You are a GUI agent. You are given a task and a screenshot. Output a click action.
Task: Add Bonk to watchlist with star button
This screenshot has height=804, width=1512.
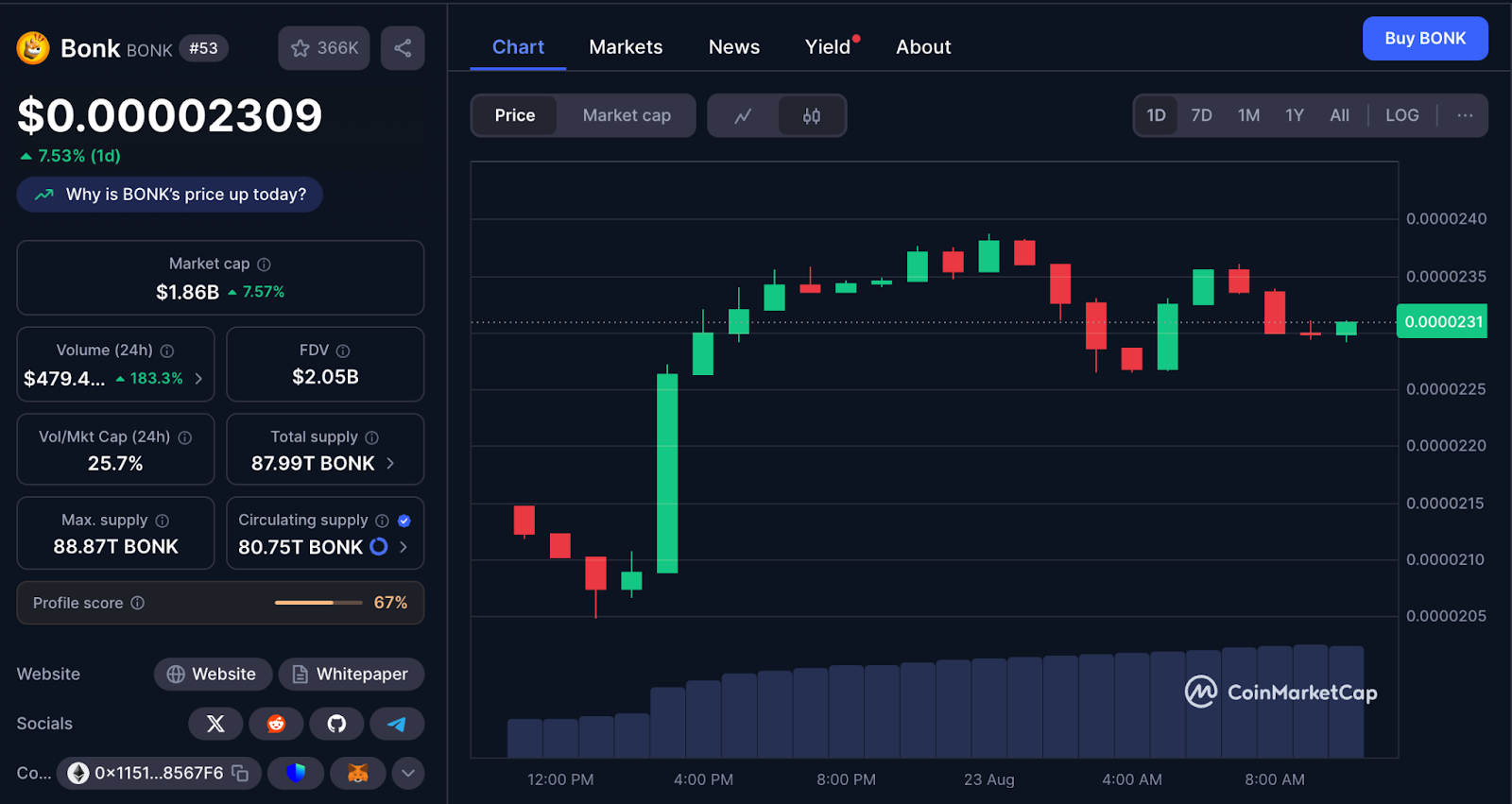click(323, 48)
